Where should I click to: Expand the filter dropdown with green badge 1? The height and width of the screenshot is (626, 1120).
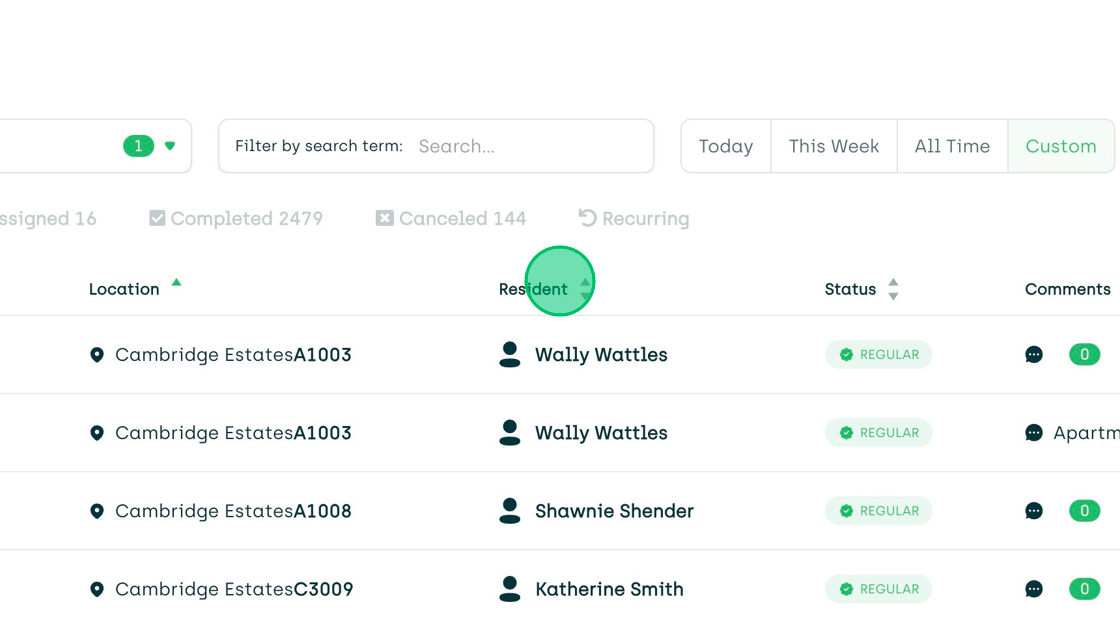[170, 146]
